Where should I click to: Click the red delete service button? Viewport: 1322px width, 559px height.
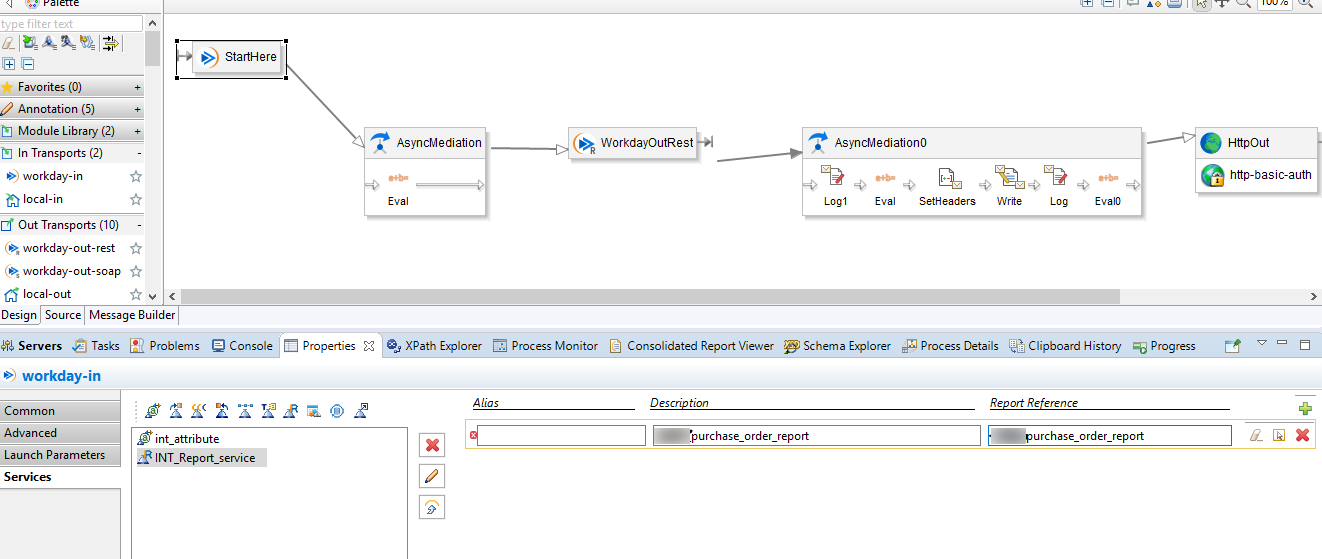(432, 445)
